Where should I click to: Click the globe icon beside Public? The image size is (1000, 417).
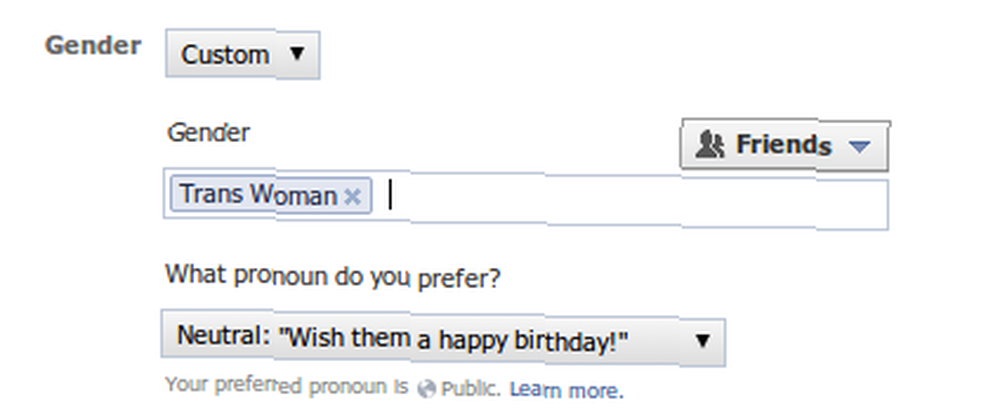[x=426, y=389]
